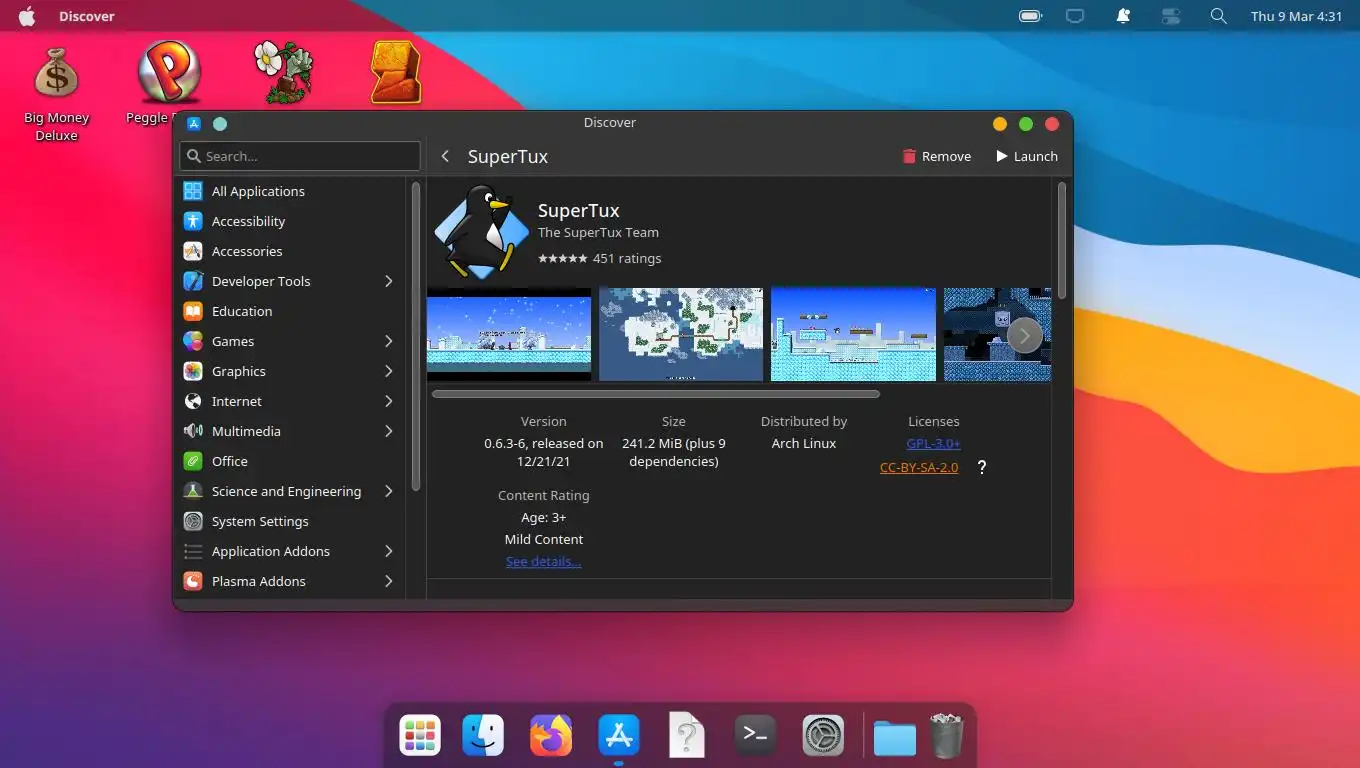The width and height of the screenshot is (1360, 768).
Task: Click the Multimedia speaker icon
Action: (x=193, y=431)
